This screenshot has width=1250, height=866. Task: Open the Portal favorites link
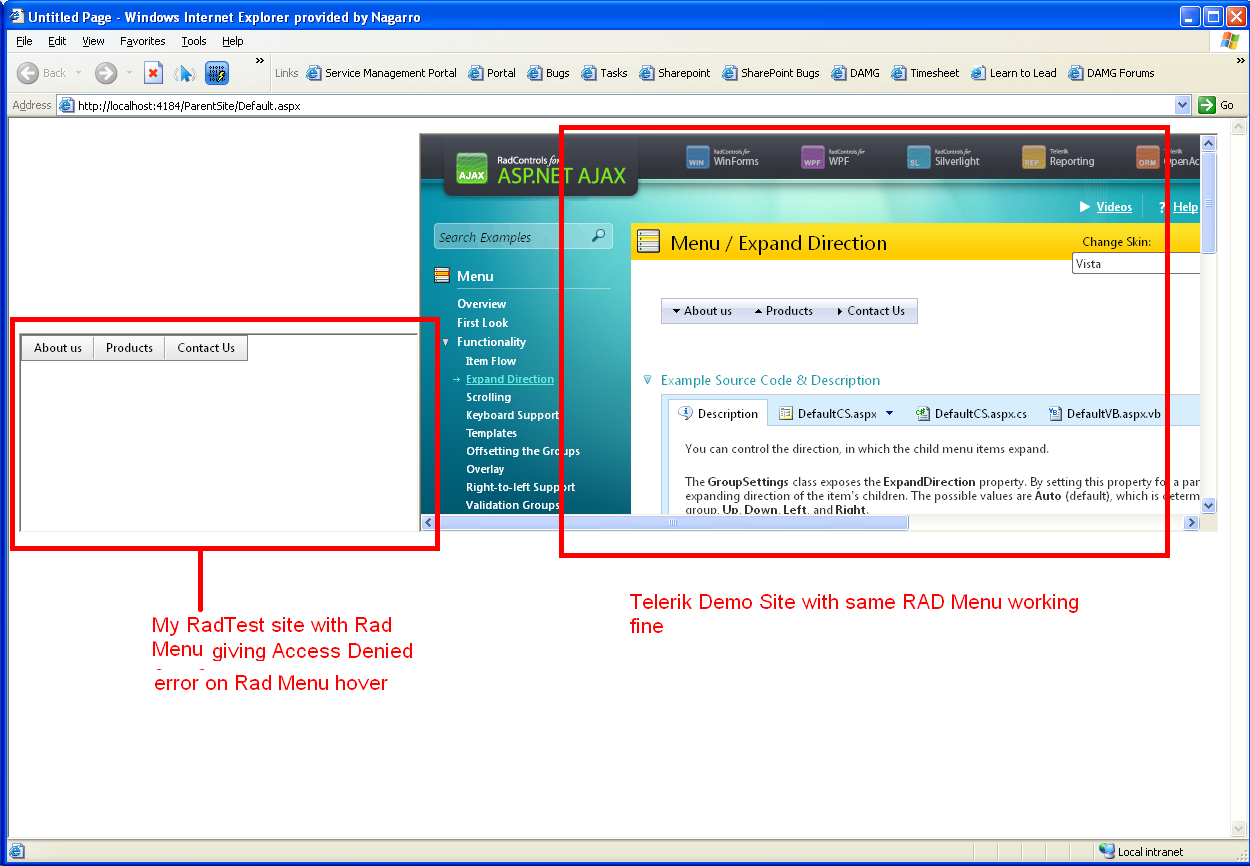(492, 73)
